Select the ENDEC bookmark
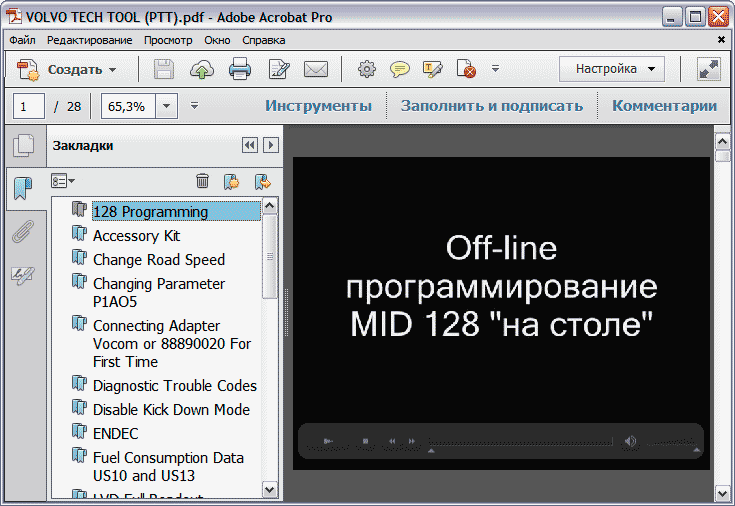Image resolution: width=735 pixels, height=506 pixels. click(x=115, y=433)
